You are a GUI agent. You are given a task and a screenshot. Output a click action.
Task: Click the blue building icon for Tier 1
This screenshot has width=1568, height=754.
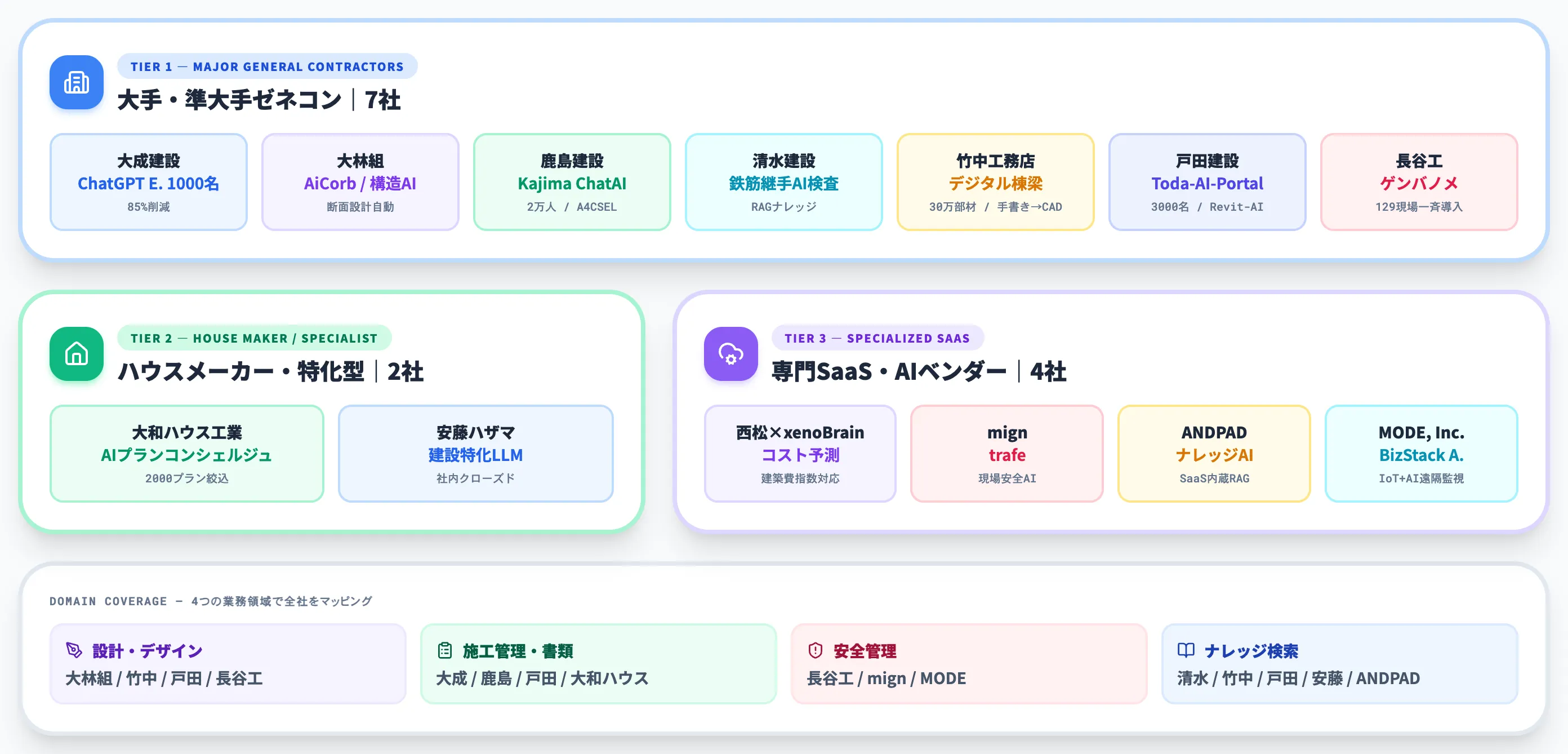click(77, 82)
